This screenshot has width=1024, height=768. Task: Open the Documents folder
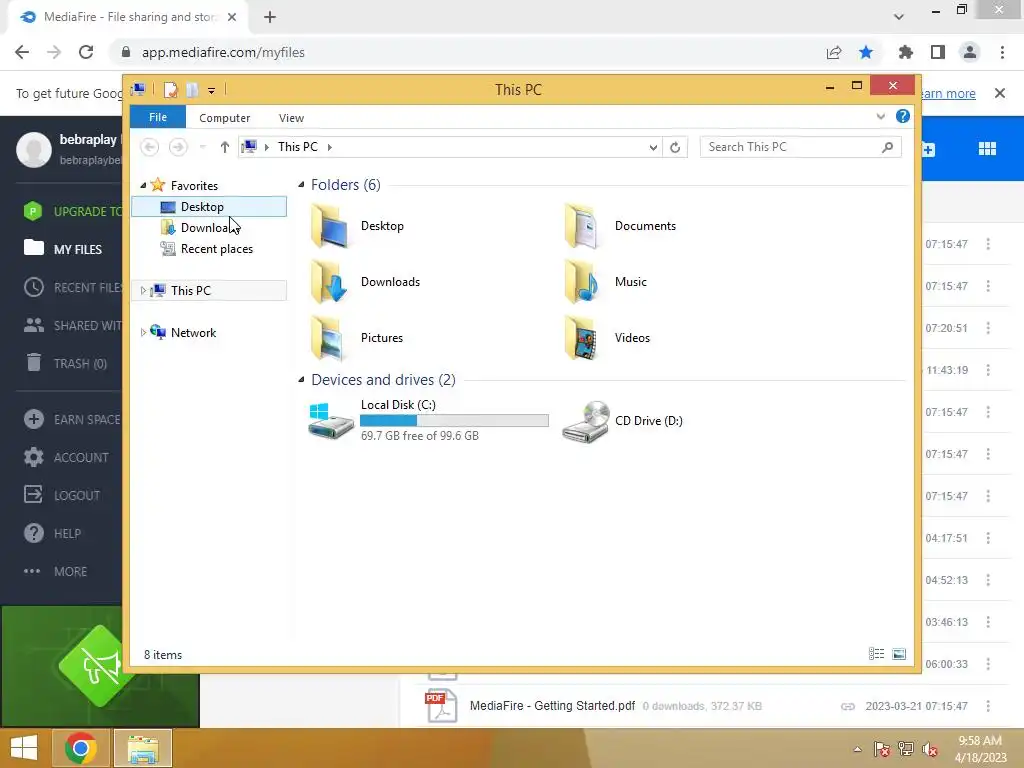coord(620,226)
